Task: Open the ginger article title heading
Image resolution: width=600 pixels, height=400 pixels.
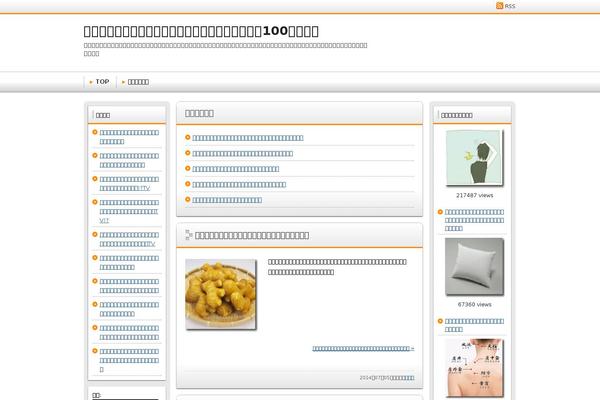Action: click(252, 235)
